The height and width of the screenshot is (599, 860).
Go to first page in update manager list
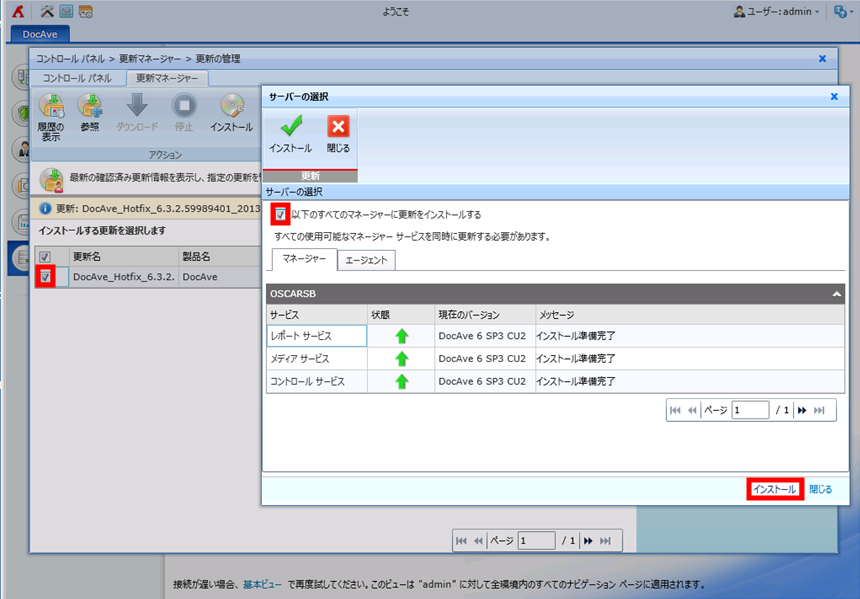[461, 541]
